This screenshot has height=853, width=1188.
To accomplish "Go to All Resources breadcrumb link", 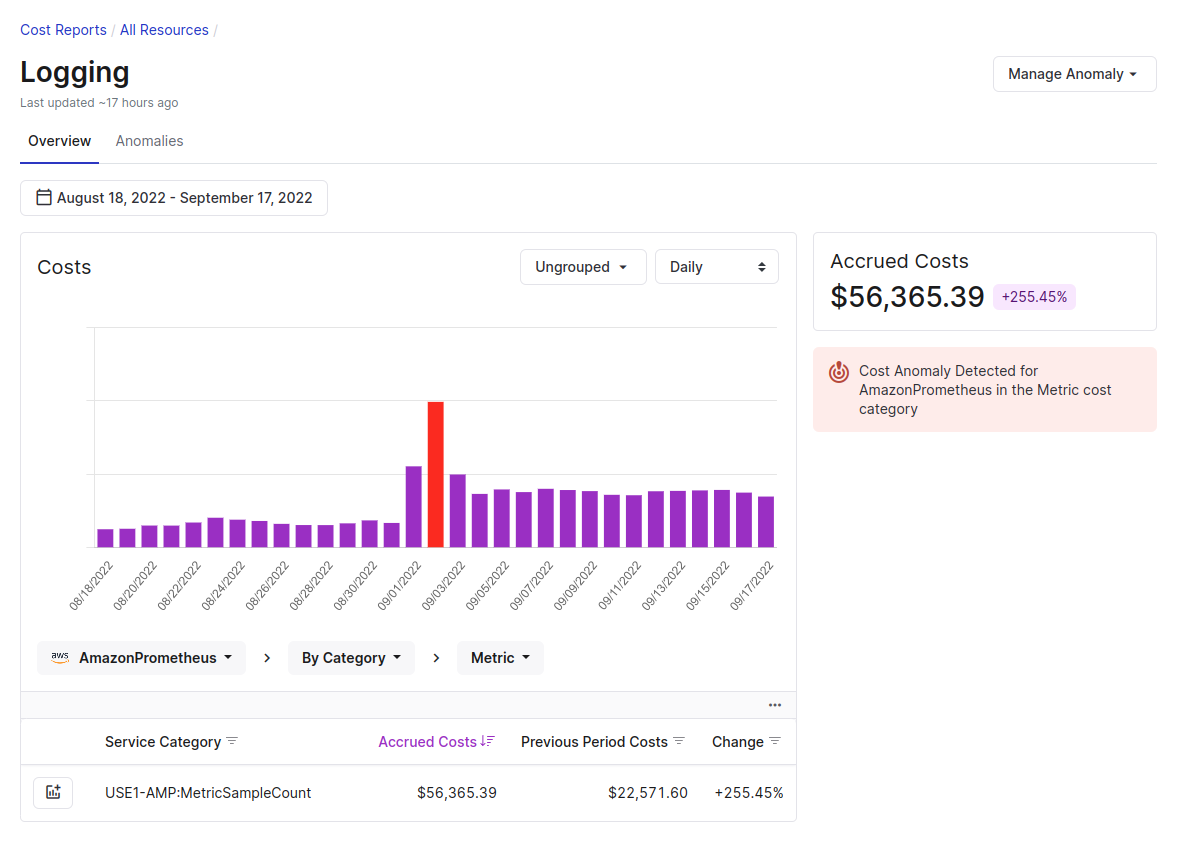I will (x=164, y=30).
